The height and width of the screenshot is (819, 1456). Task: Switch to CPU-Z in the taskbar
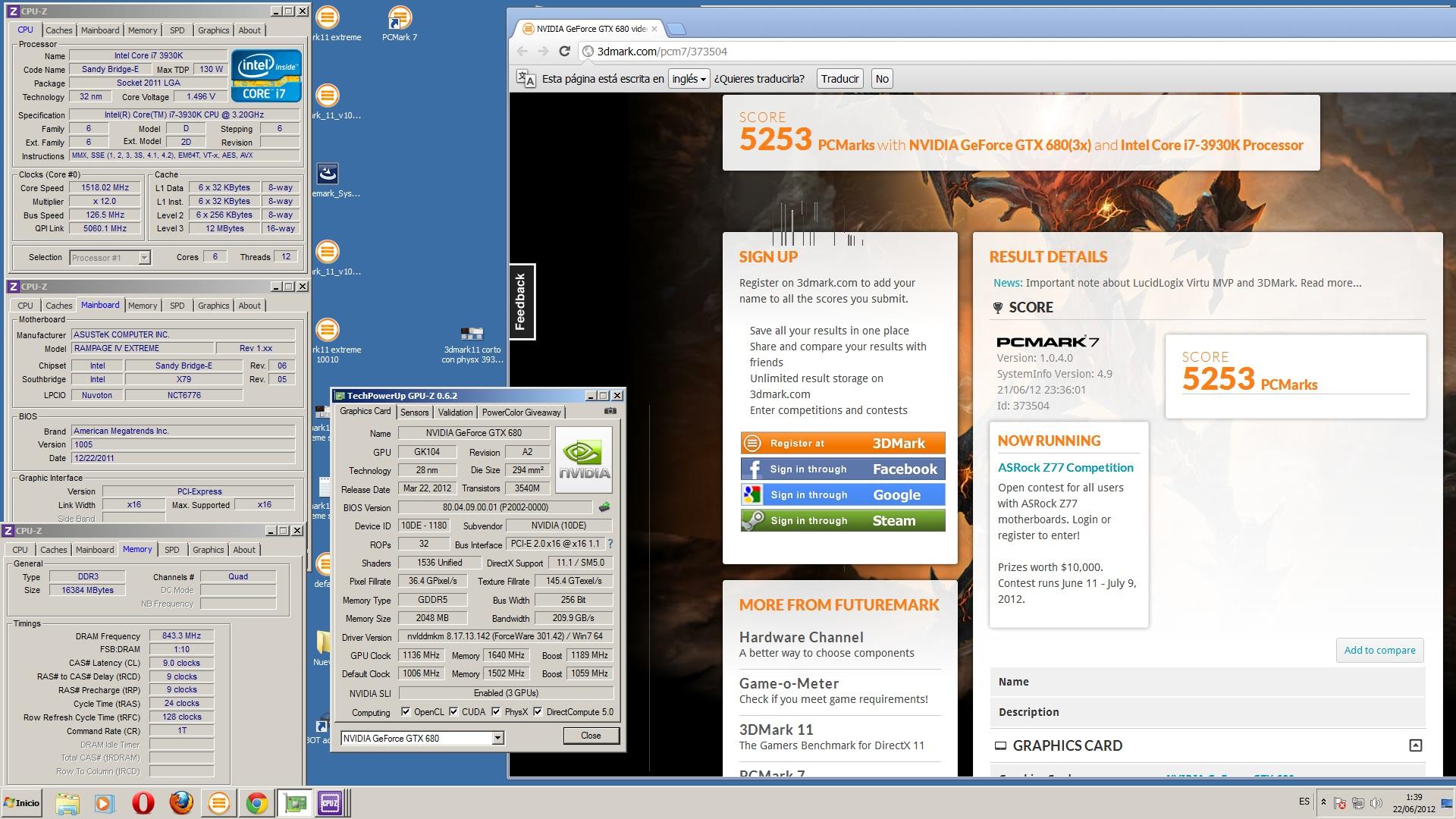click(x=330, y=803)
